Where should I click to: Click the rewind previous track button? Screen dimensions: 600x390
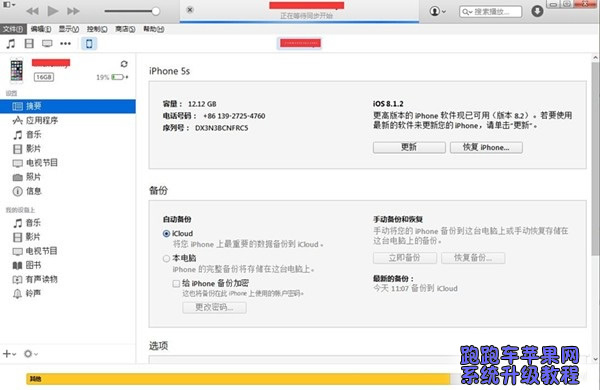(x=33, y=11)
